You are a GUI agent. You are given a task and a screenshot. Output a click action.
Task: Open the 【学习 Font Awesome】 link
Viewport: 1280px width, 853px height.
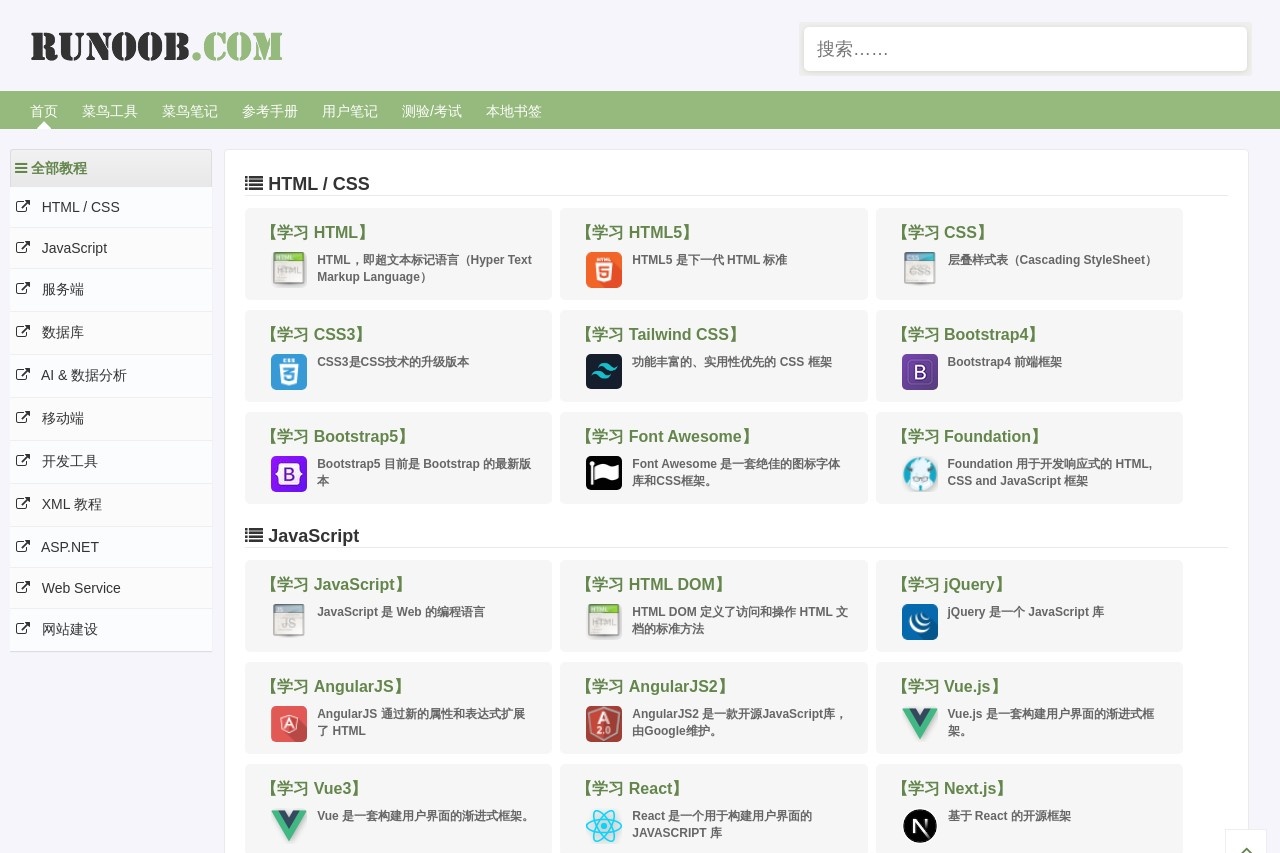[x=667, y=436]
